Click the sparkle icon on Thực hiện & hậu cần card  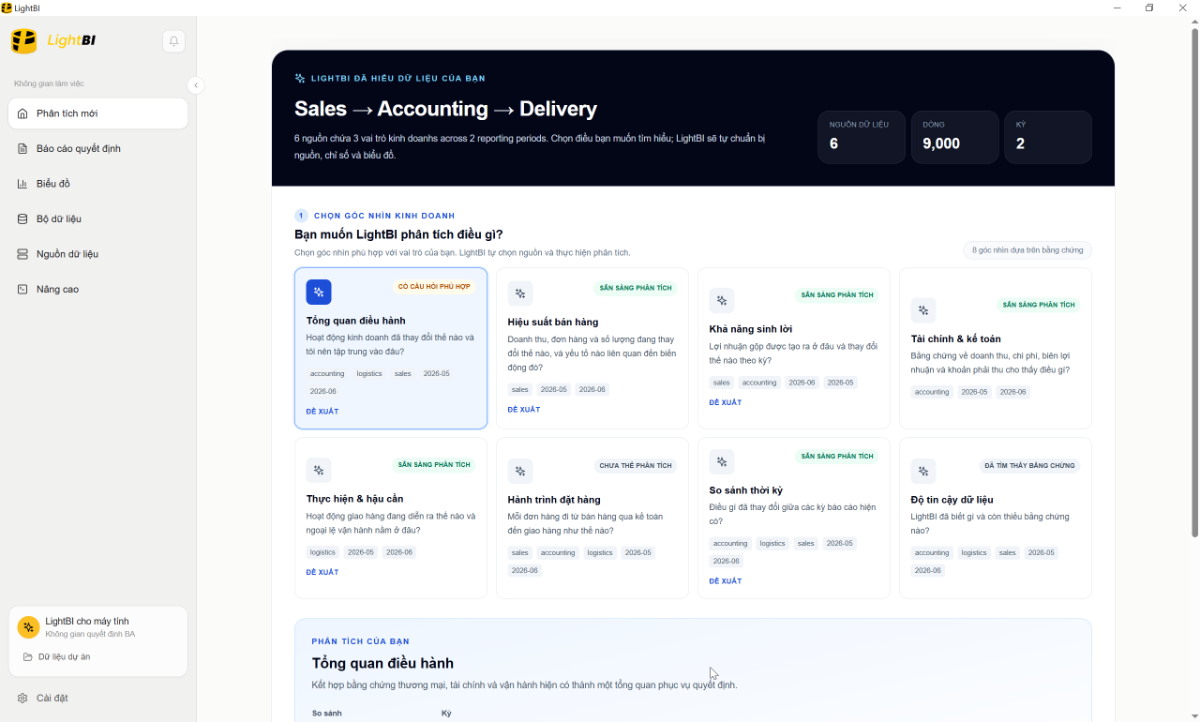318,470
